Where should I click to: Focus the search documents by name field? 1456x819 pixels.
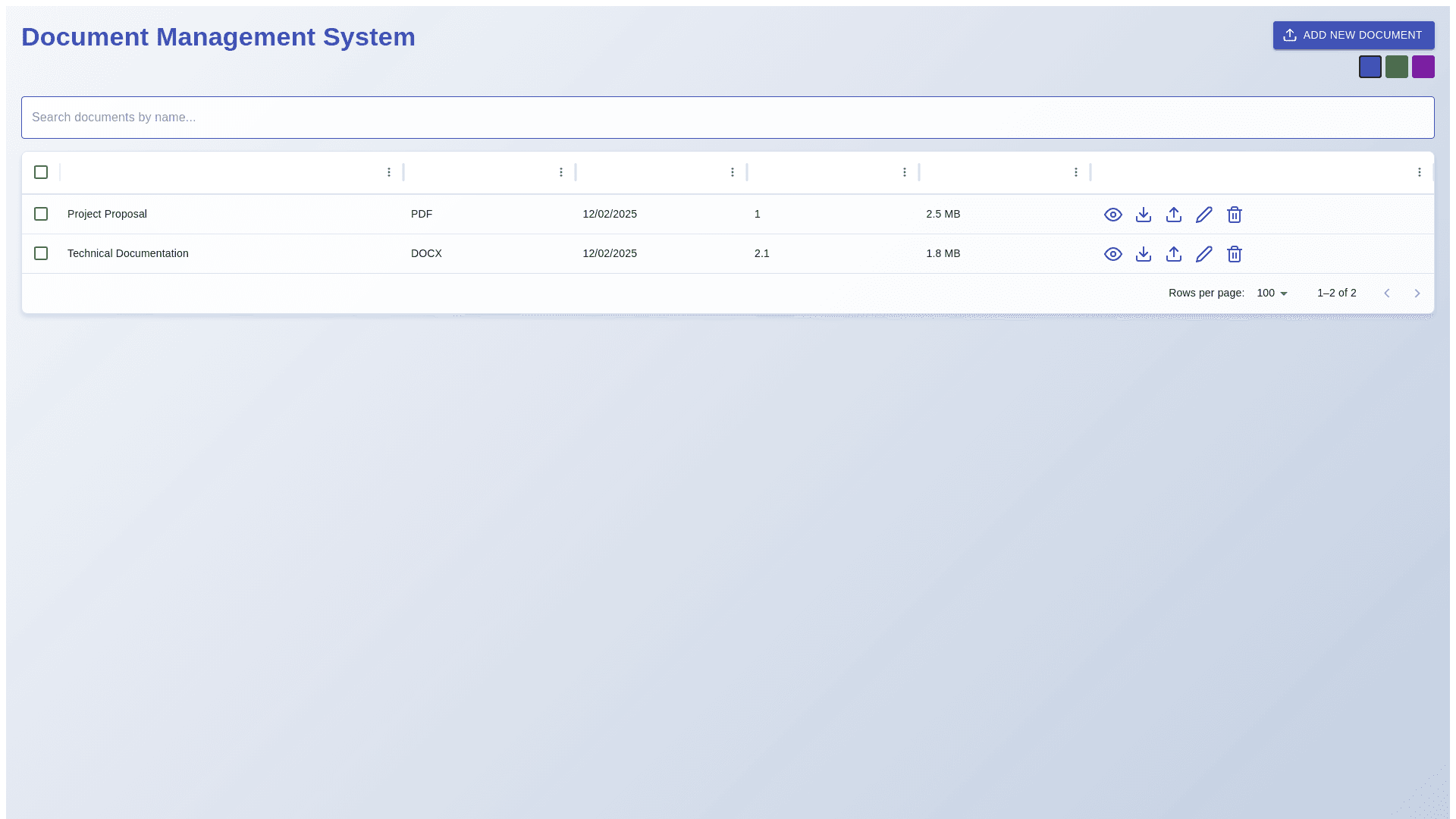pyautogui.click(x=727, y=118)
